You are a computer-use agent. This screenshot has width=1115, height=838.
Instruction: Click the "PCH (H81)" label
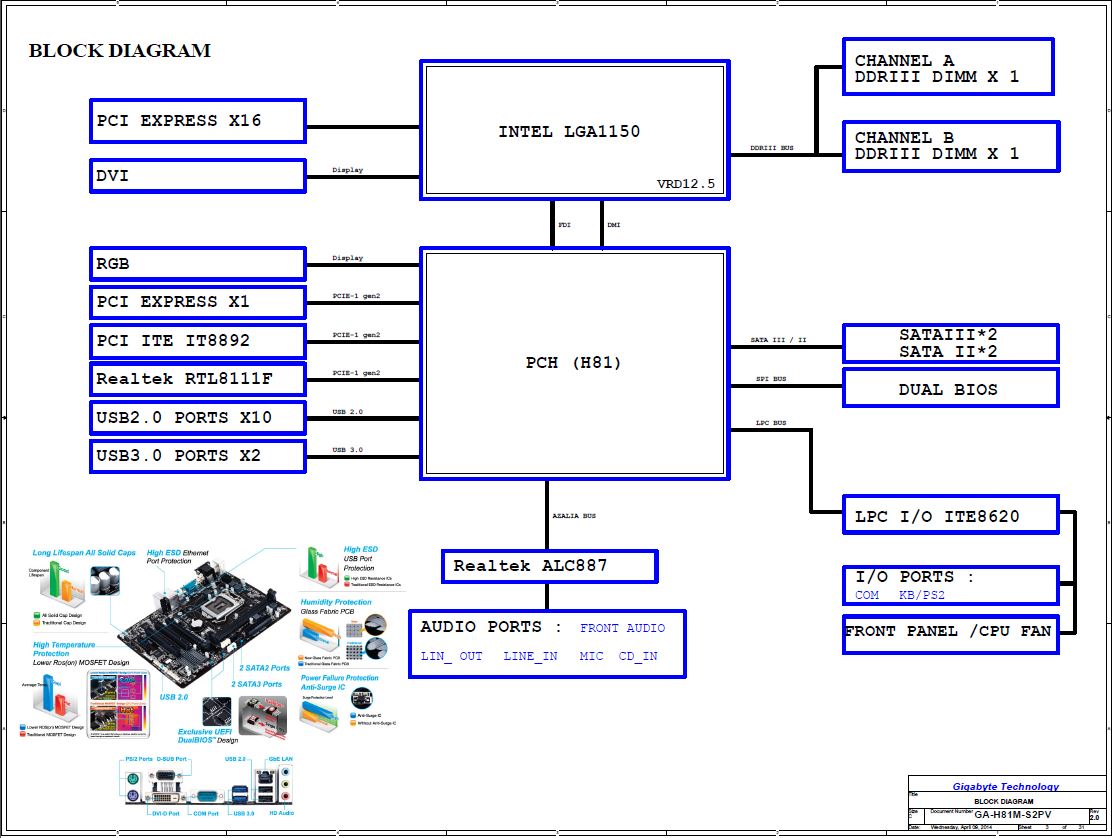click(573, 363)
